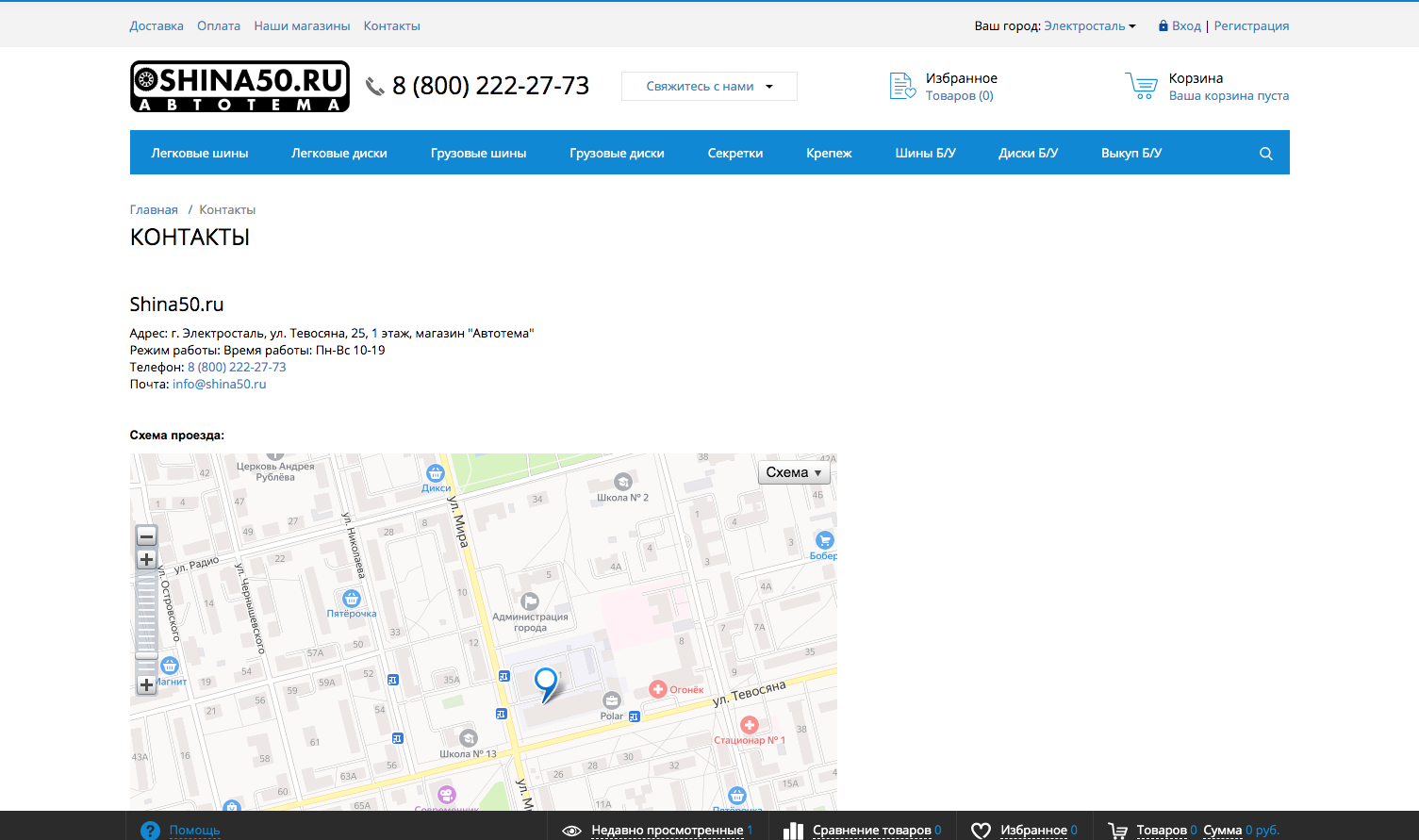Click the blue question mark help icon
This screenshot has width=1419, height=840.
(150, 831)
